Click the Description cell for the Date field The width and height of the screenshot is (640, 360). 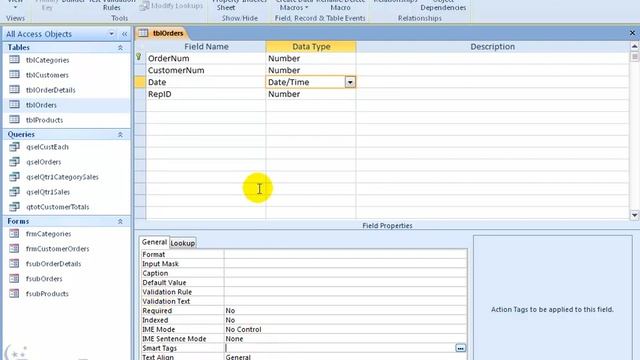(x=492, y=82)
